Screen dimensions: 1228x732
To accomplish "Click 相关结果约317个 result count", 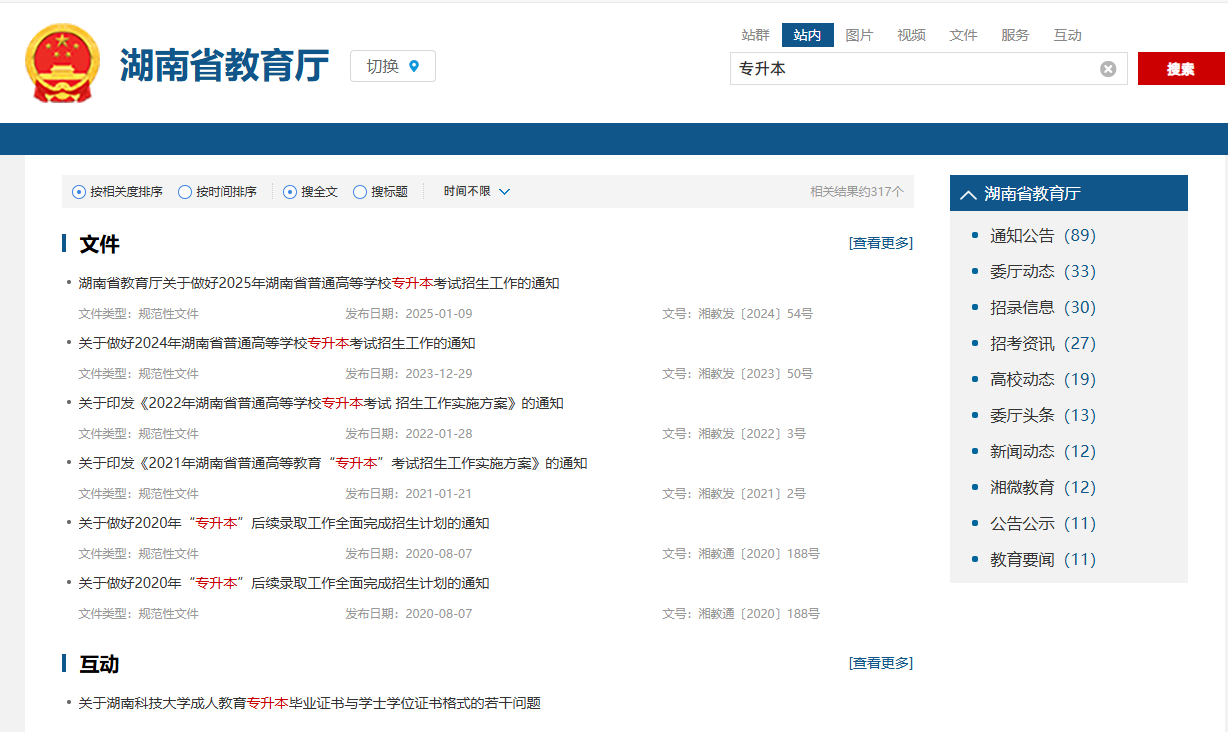I will click(857, 192).
